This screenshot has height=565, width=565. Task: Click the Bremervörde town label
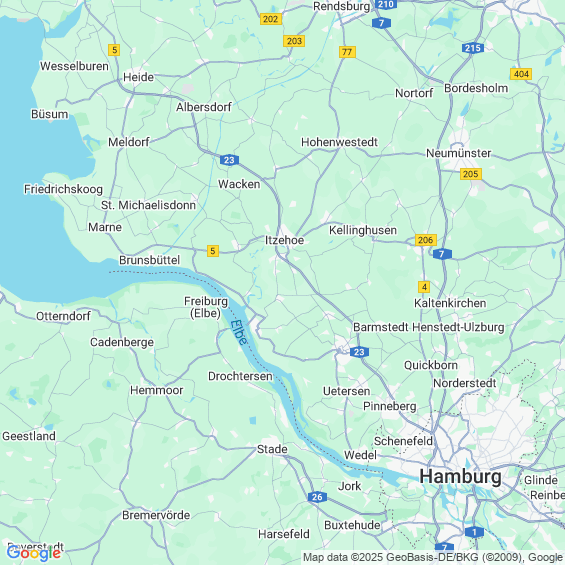click(156, 515)
